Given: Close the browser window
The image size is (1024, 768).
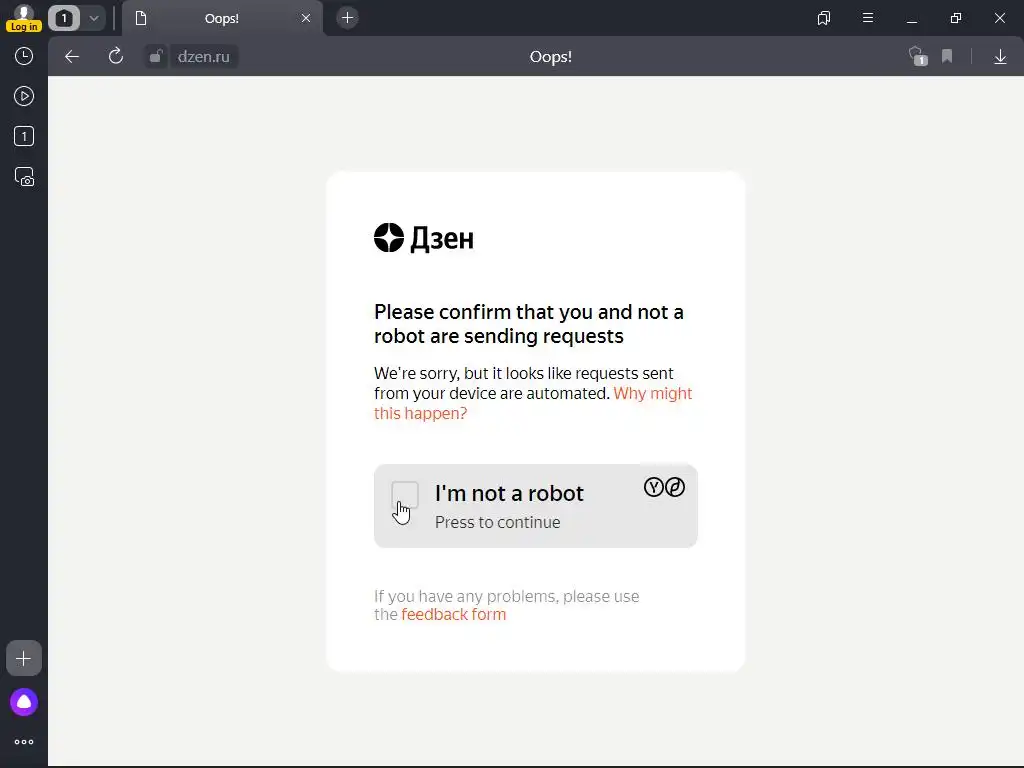Looking at the screenshot, I should tap(1000, 18).
